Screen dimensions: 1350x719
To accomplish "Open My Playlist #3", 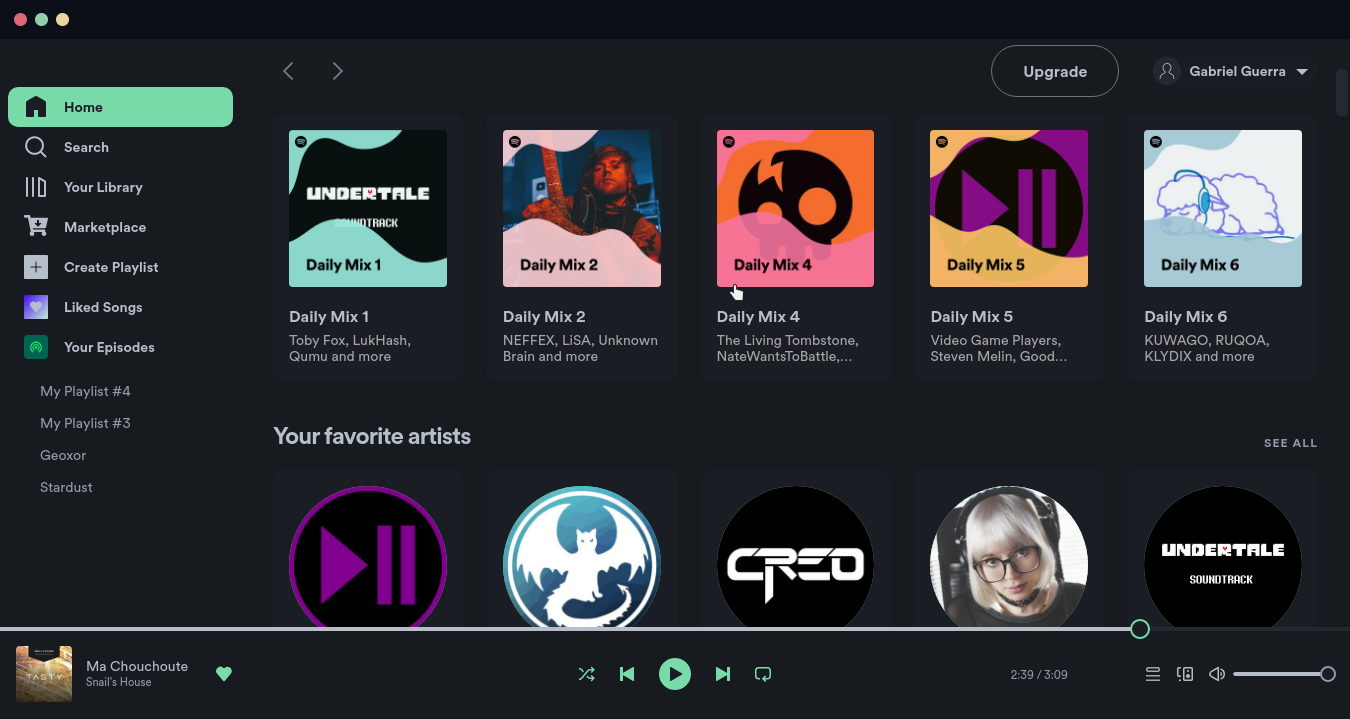I will (x=85, y=423).
